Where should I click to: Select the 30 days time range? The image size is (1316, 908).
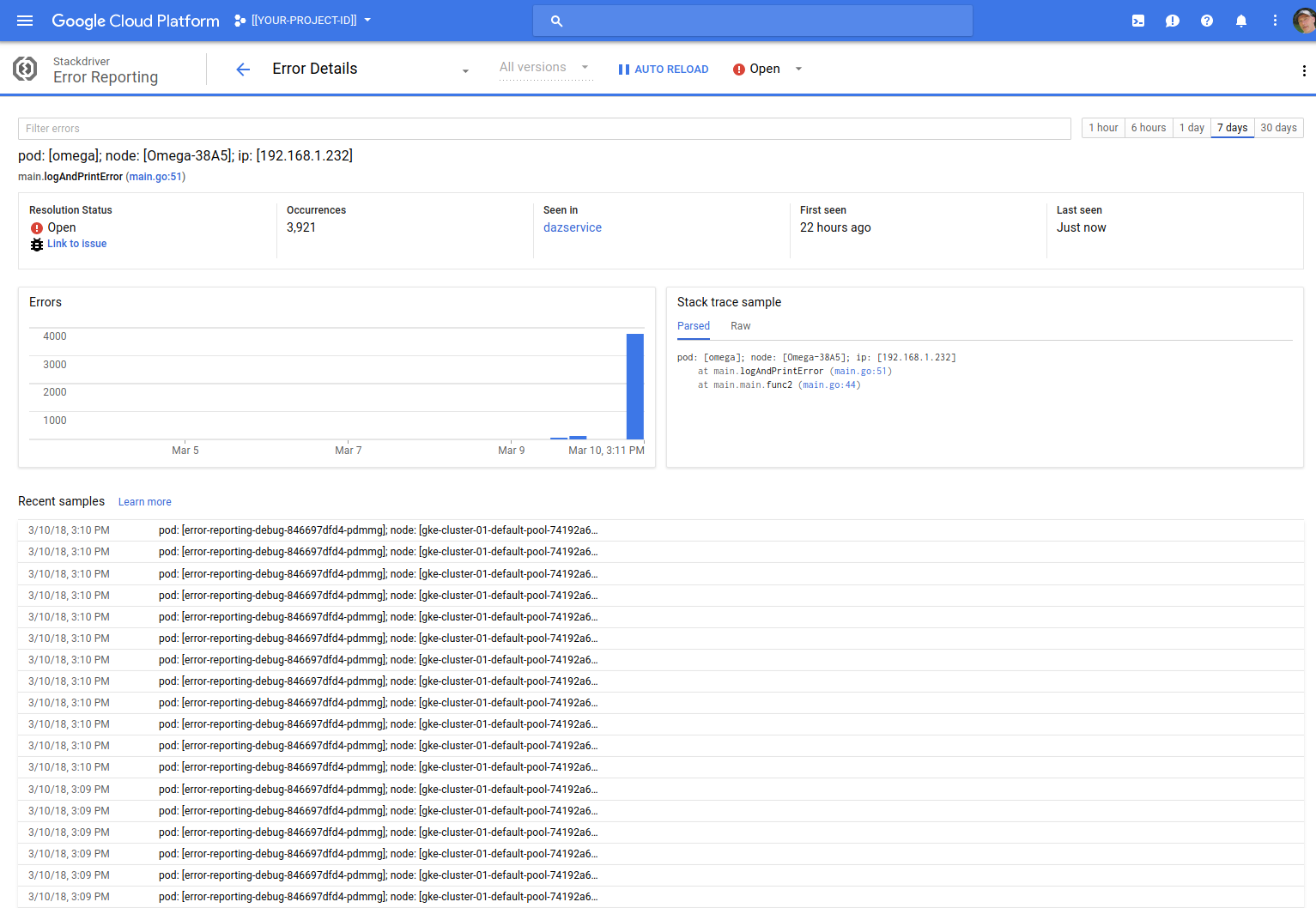coord(1278,127)
